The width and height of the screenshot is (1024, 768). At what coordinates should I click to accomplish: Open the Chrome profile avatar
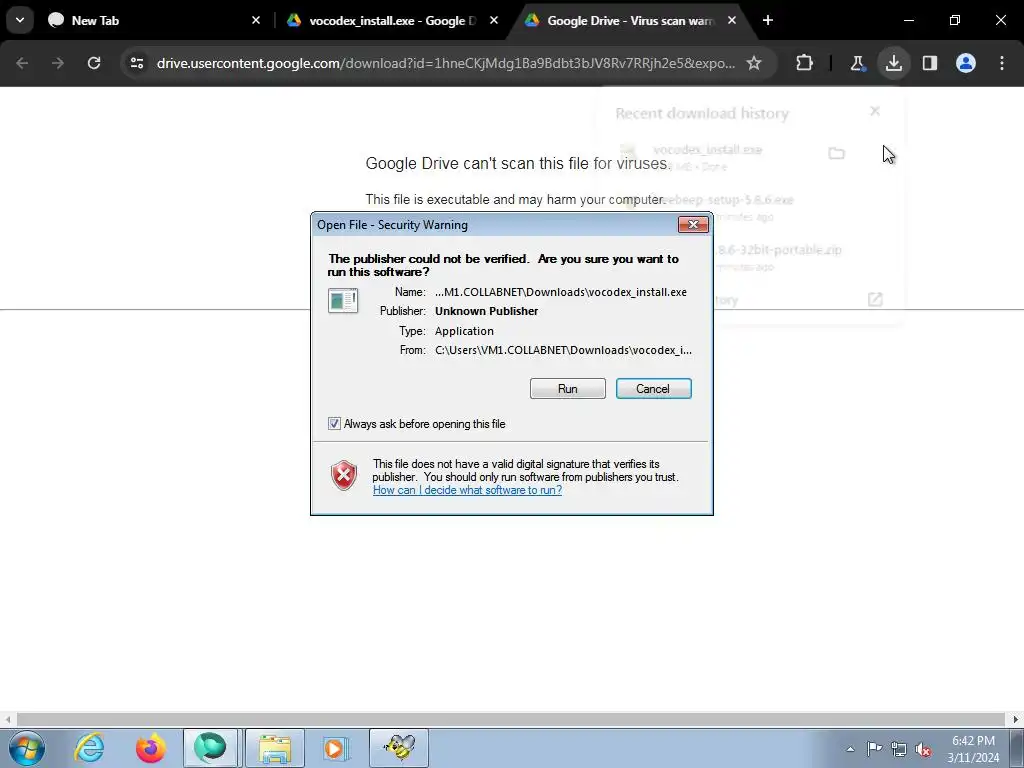click(x=966, y=63)
